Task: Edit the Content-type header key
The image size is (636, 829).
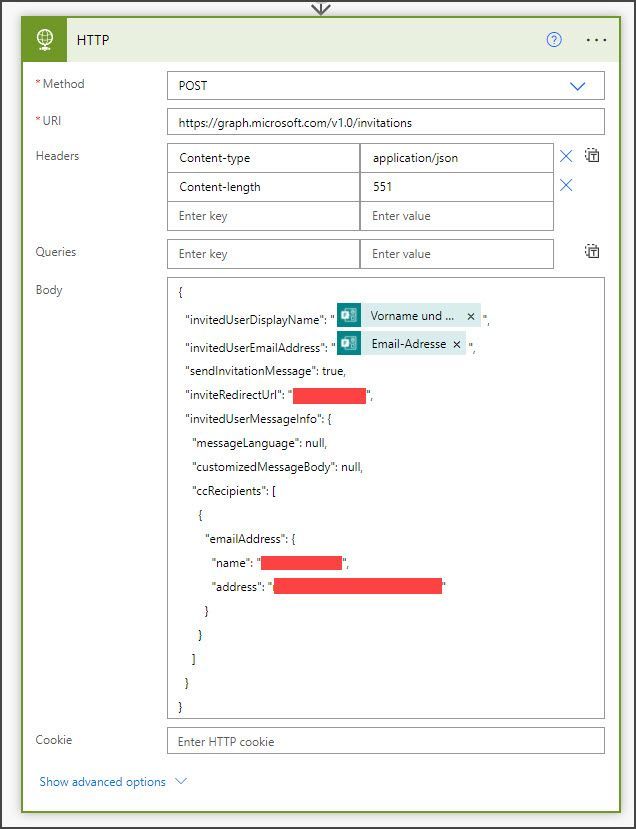Action: [263, 158]
